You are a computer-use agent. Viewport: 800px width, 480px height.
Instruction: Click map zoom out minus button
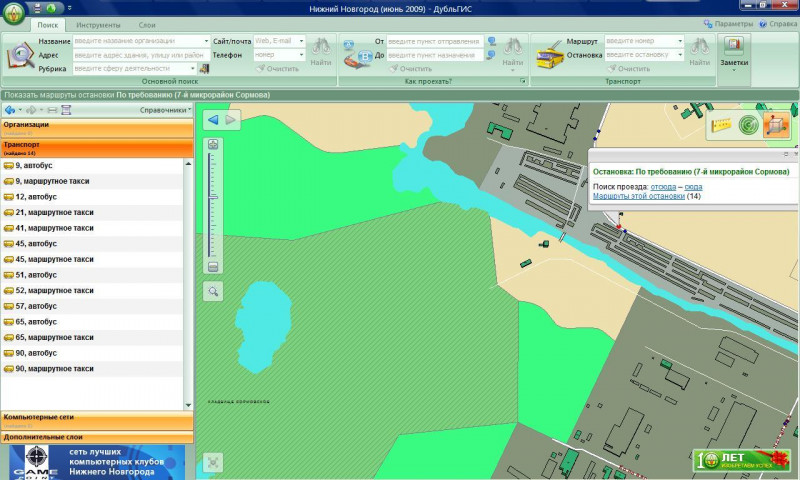tap(213, 267)
